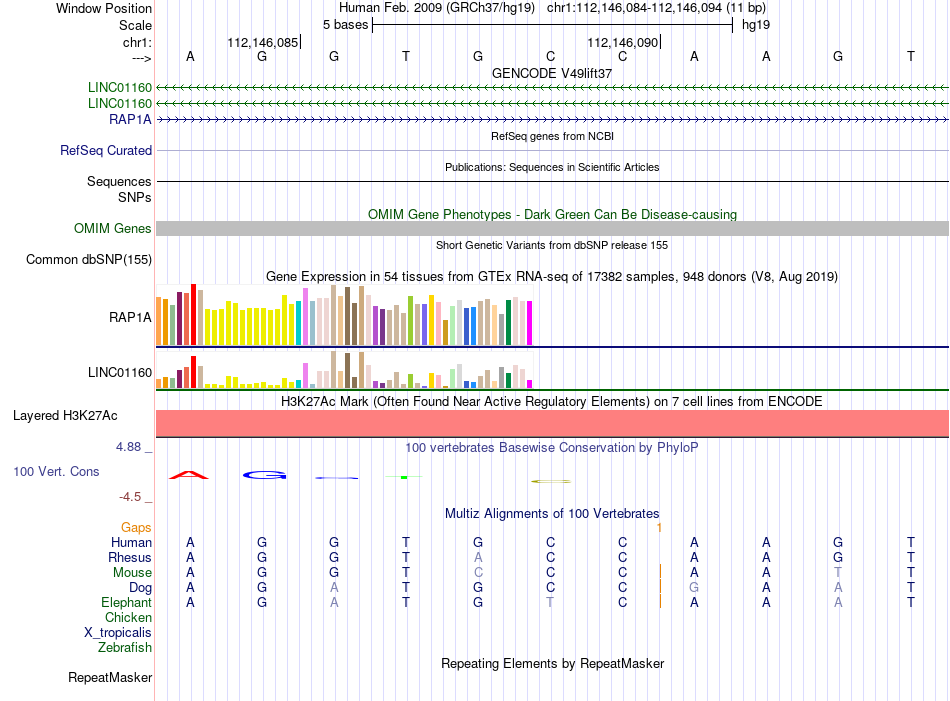Screen dimensions: 950x701
Task: Click the RepeatMasker track label
Action: coord(110,677)
